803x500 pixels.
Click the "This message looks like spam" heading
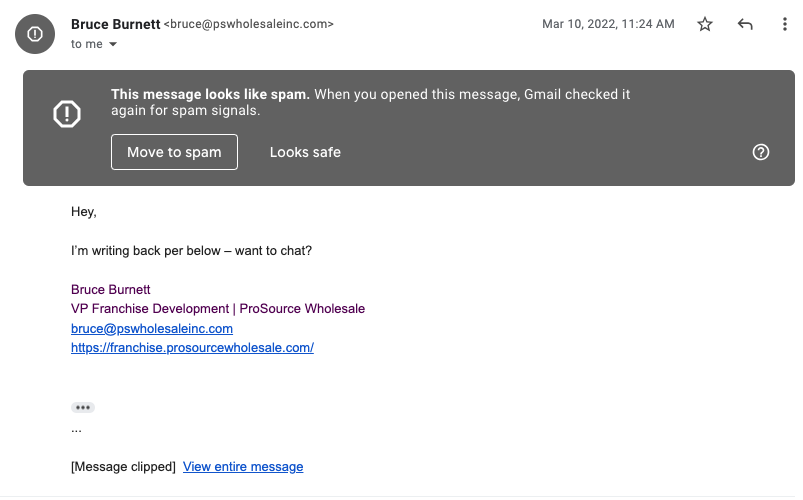pyautogui.click(x=211, y=94)
